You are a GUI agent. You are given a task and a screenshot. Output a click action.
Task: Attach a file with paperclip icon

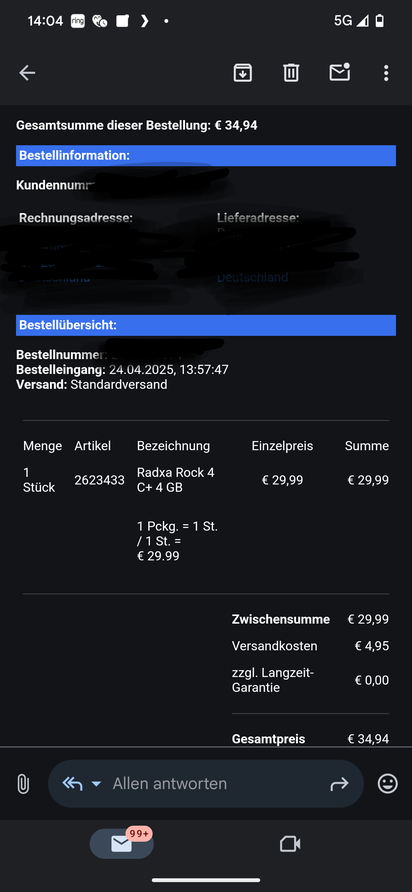coord(23,784)
